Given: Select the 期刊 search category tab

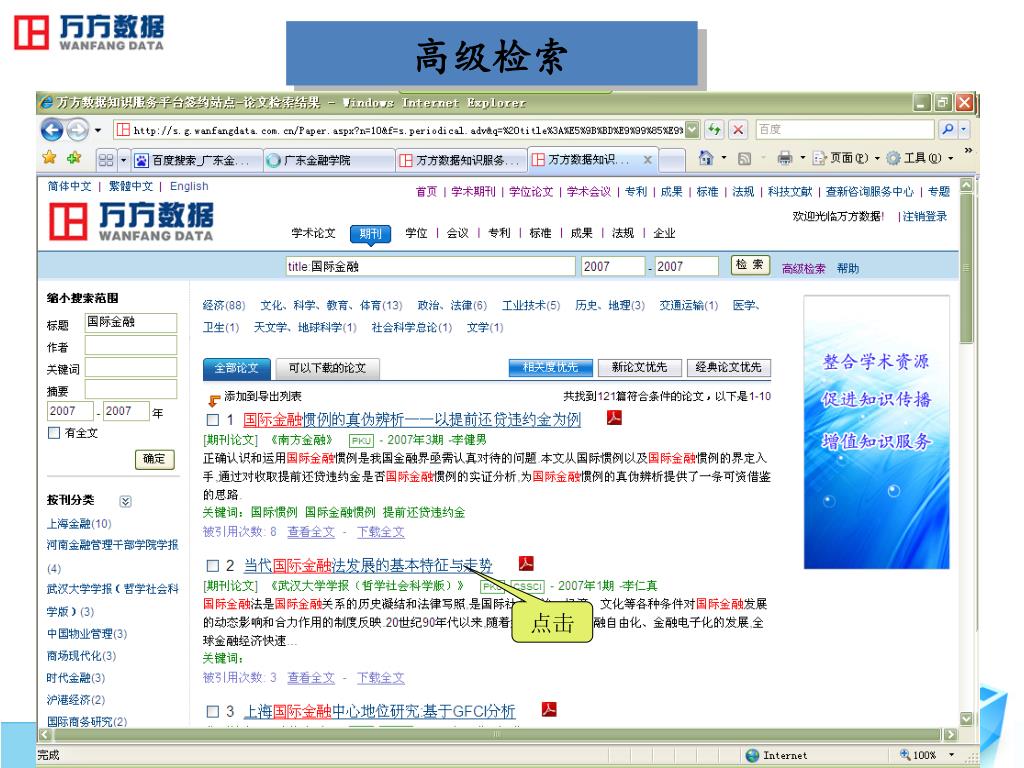Looking at the screenshot, I should point(370,233).
